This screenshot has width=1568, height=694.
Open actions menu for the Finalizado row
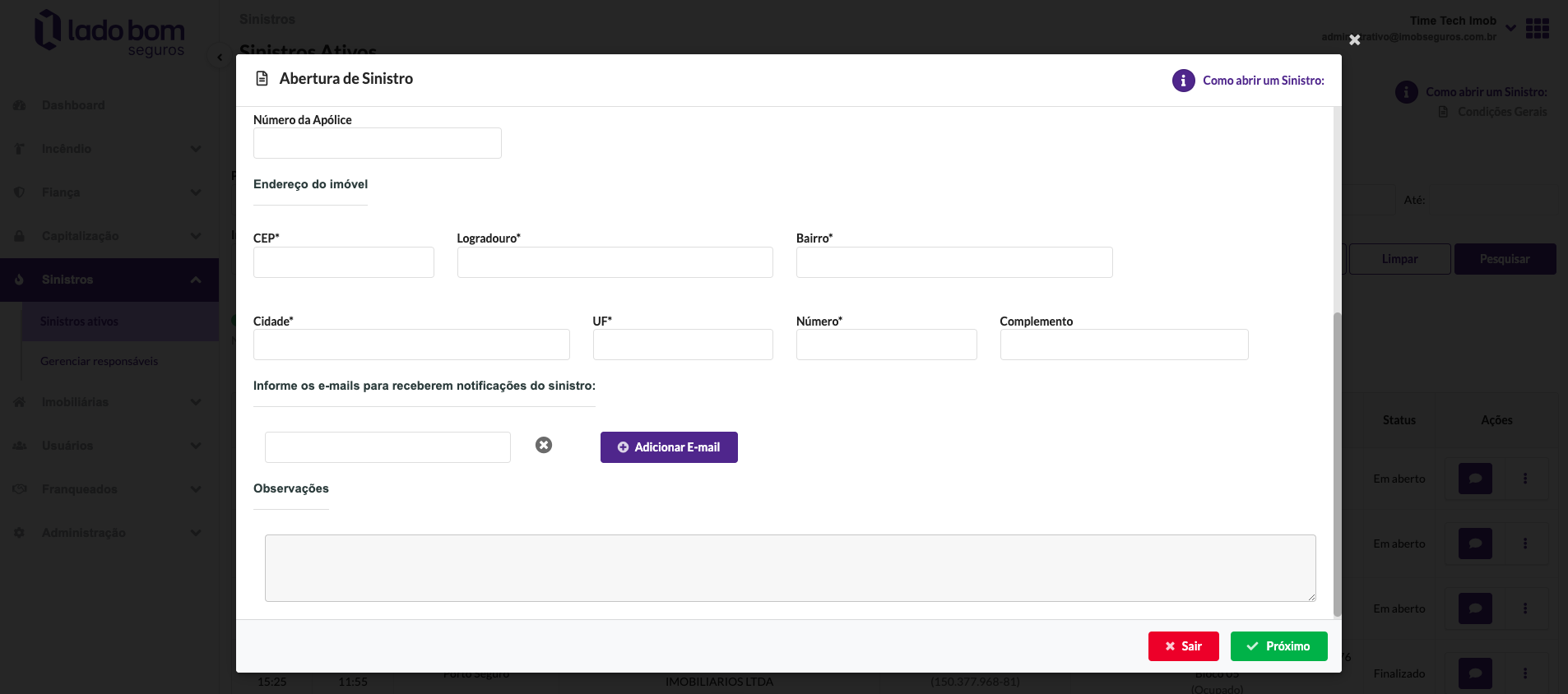pos(1524,673)
